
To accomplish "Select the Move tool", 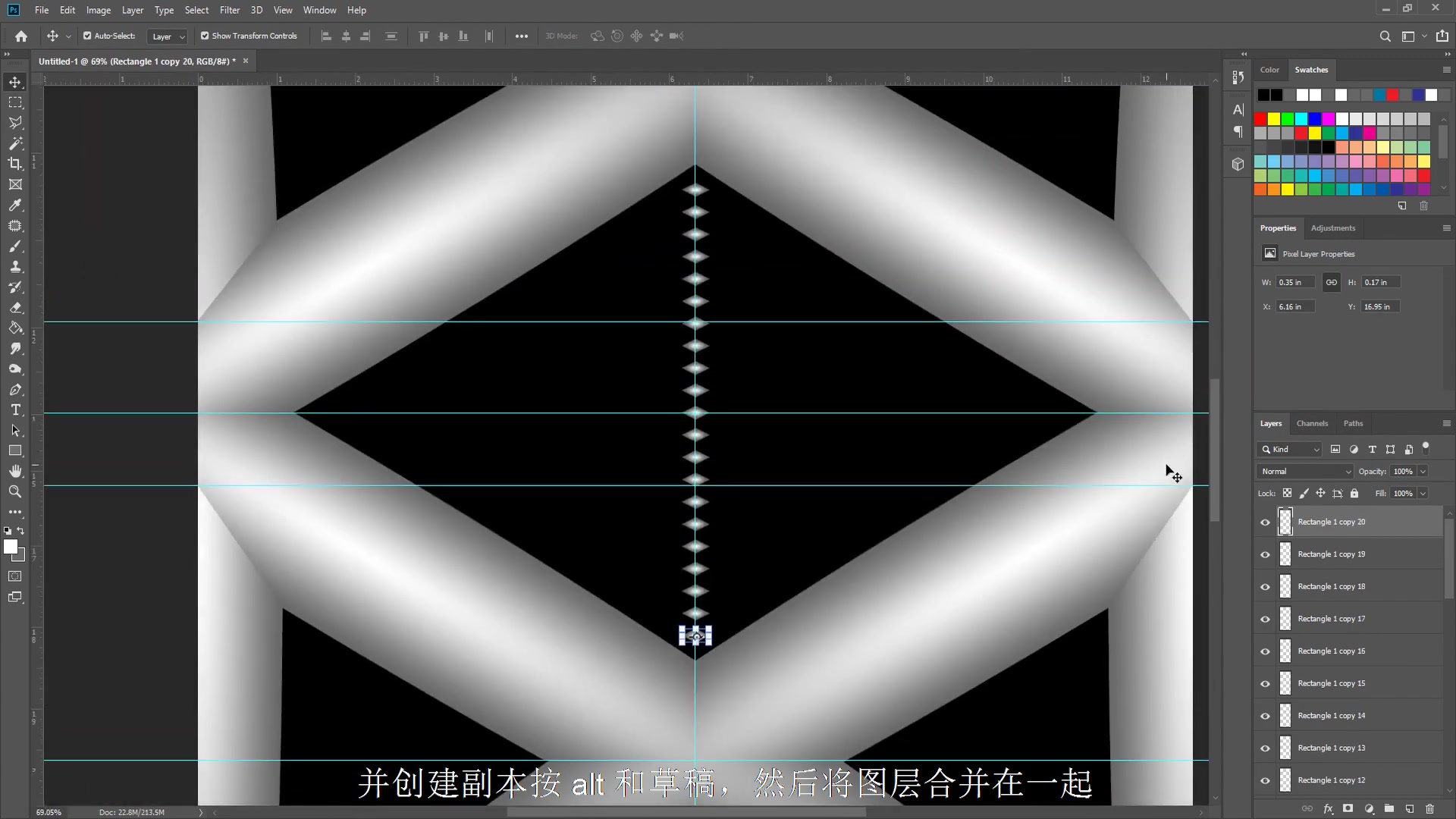I will 15,82.
